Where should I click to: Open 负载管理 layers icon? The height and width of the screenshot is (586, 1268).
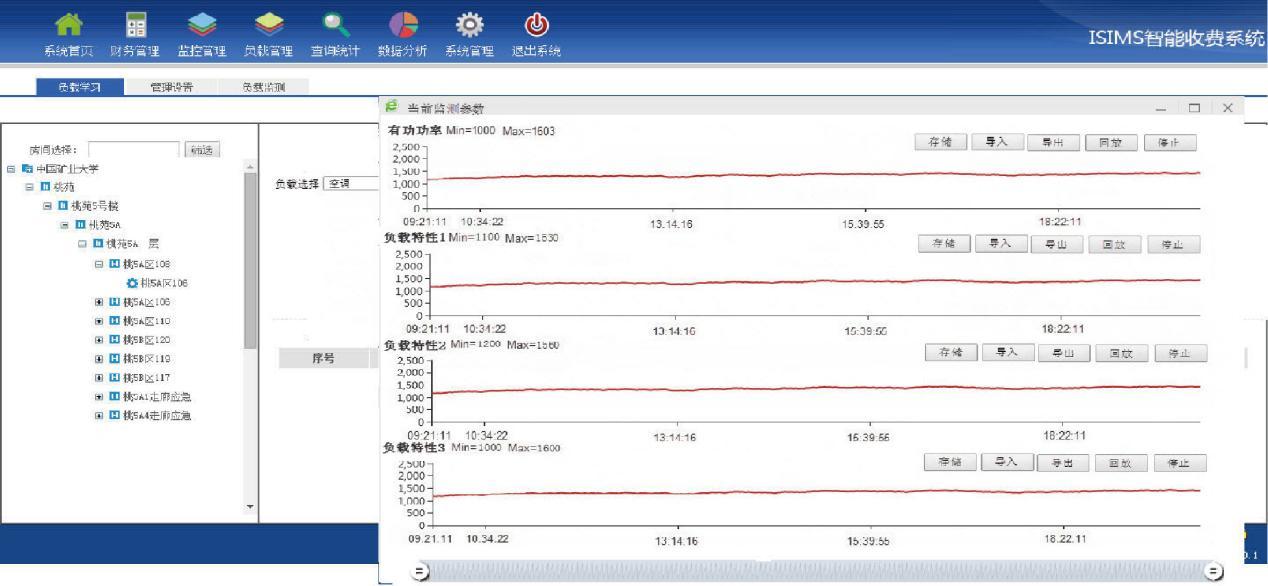tap(265, 24)
